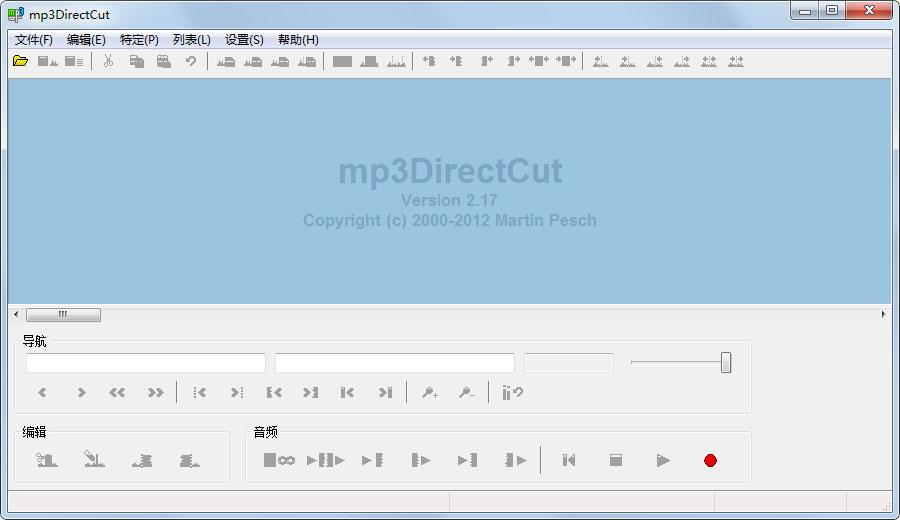Click the double right arrow navigation button

pyautogui.click(x=155, y=393)
